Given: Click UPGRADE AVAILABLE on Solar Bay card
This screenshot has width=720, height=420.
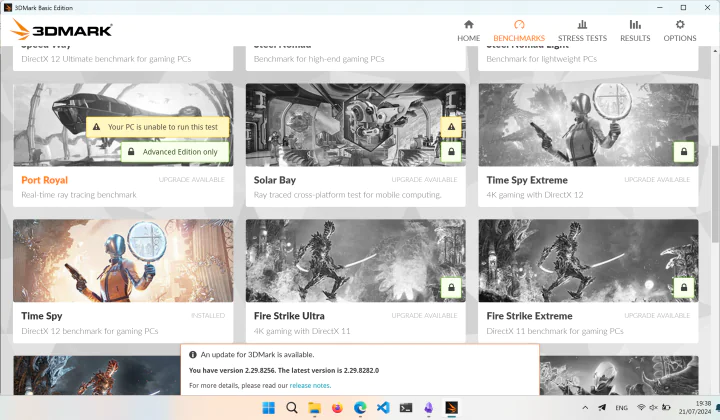Looking at the screenshot, I should [424, 179].
